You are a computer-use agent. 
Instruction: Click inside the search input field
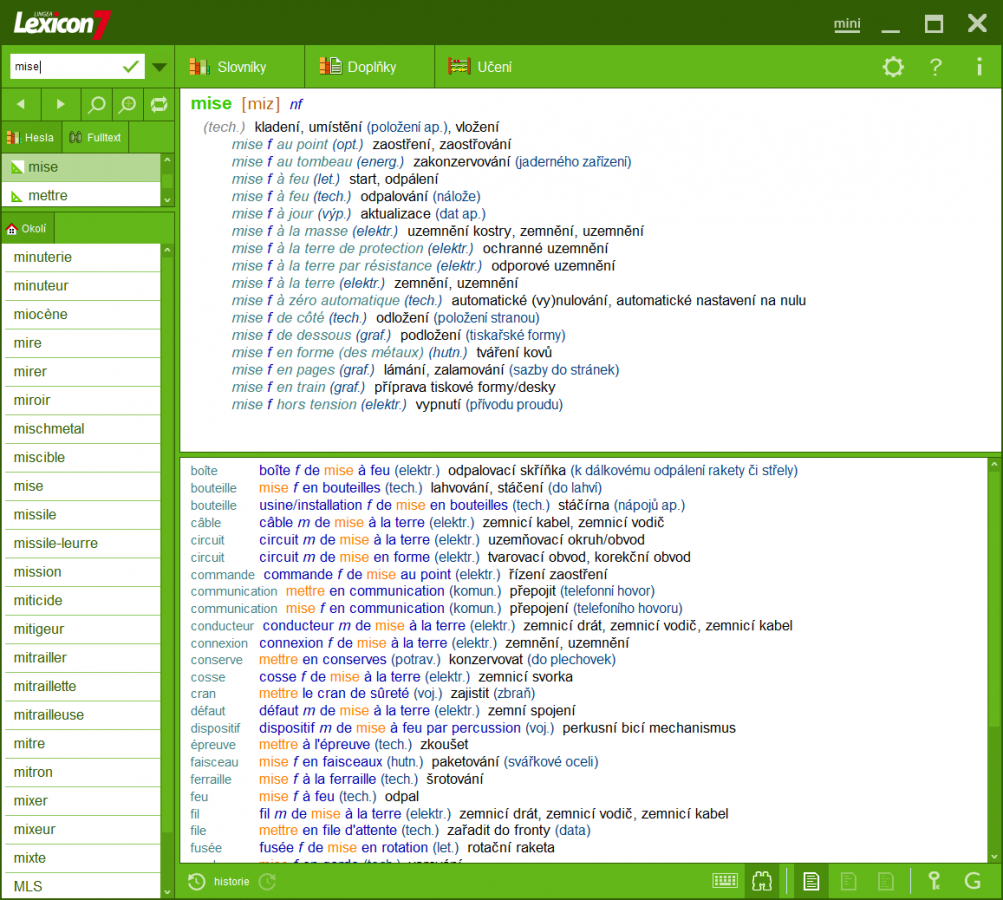[60, 66]
